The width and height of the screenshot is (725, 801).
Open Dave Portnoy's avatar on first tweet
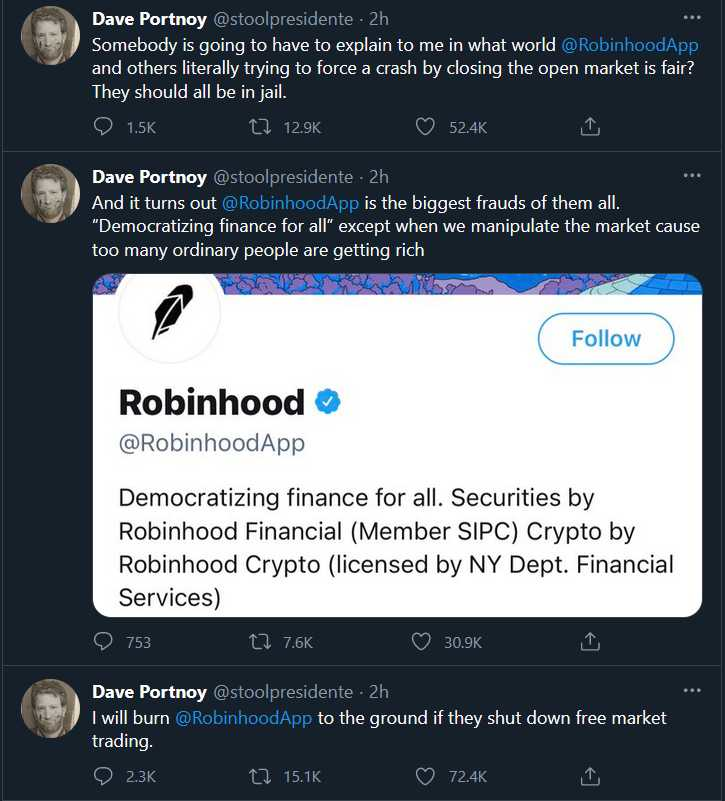click(x=50, y=35)
